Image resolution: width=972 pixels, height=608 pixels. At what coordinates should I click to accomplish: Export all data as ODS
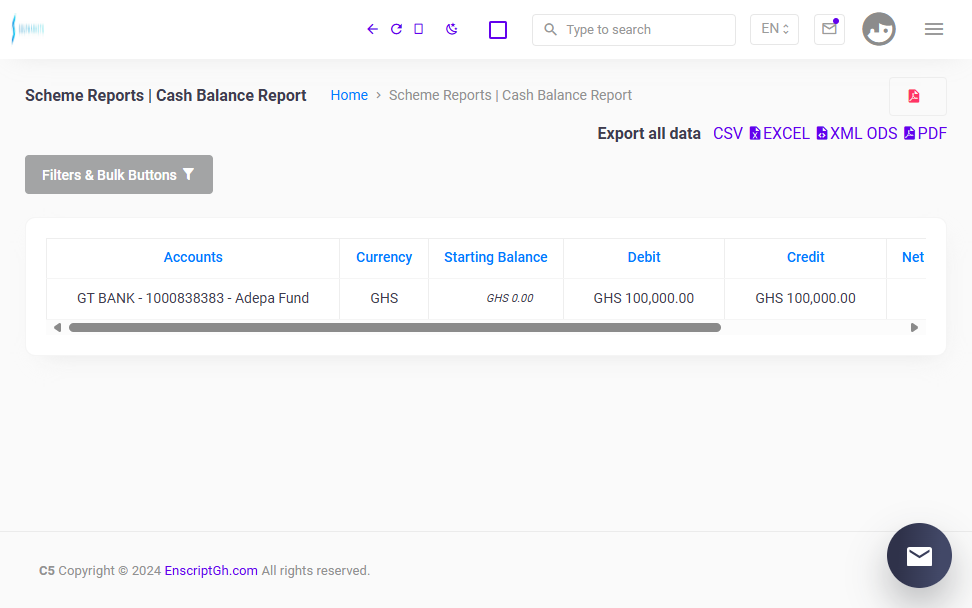pyautogui.click(x=882, y=133)
